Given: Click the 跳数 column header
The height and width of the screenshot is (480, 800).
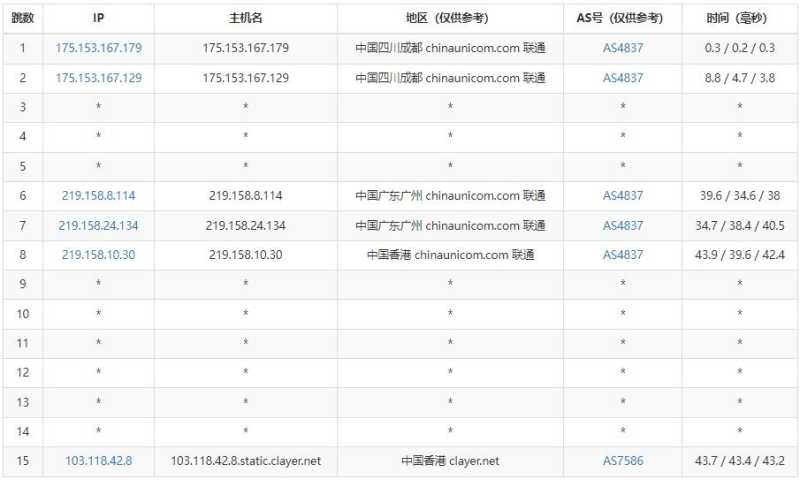Looking at the screenshot, I should coord(22,18).
